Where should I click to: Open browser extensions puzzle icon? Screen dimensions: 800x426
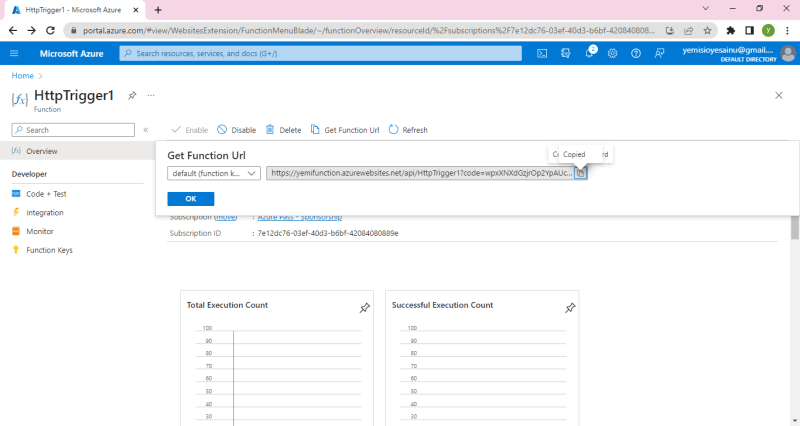(x=731, y=31)
